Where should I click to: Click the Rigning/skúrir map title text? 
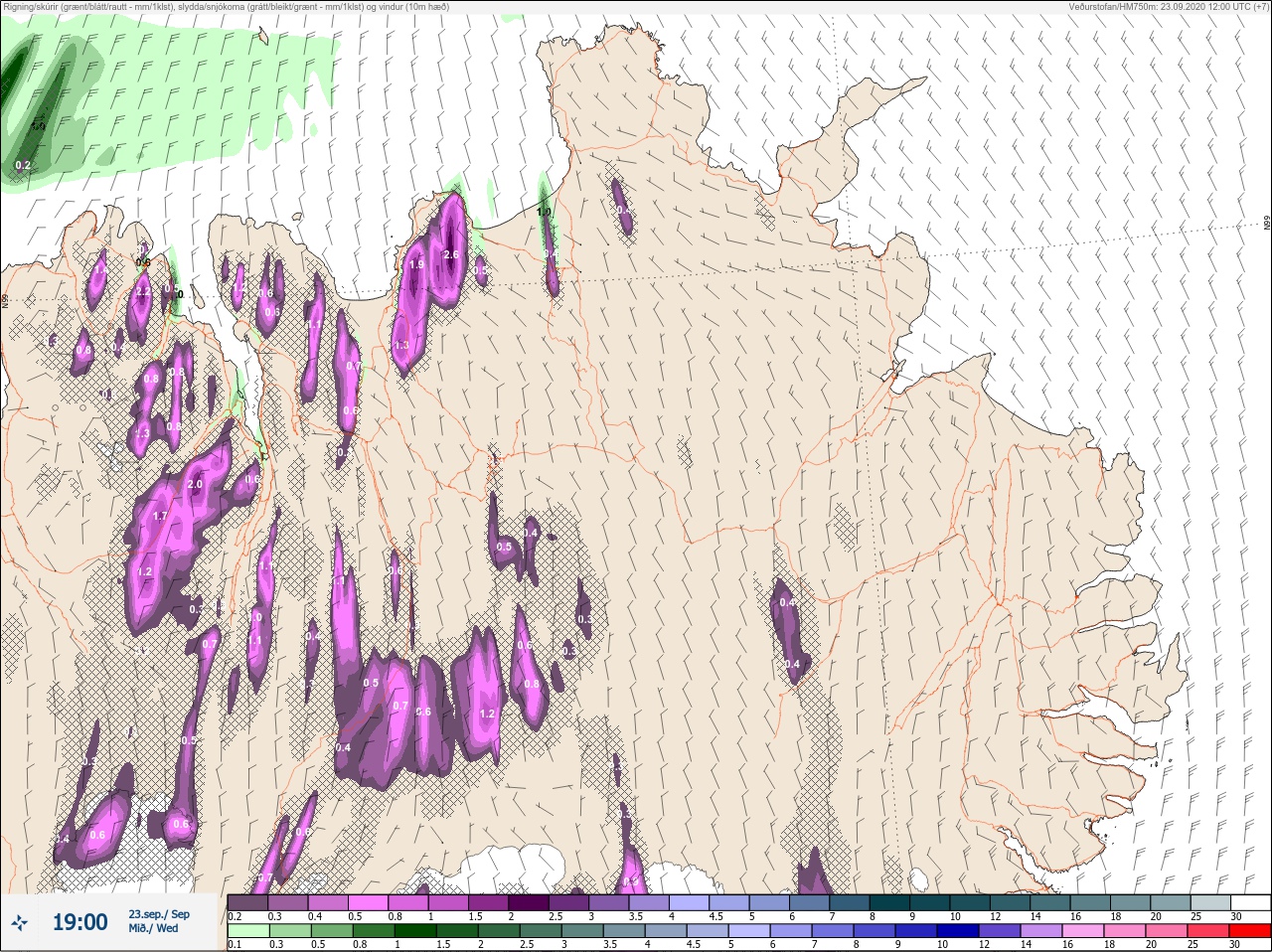(226, 7)
